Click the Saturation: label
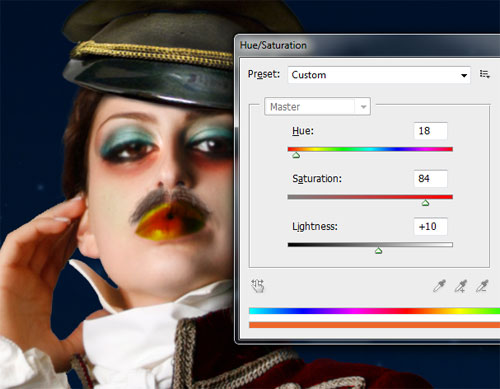This screenshot has height=389, width=500. click(x=317, y=179)
